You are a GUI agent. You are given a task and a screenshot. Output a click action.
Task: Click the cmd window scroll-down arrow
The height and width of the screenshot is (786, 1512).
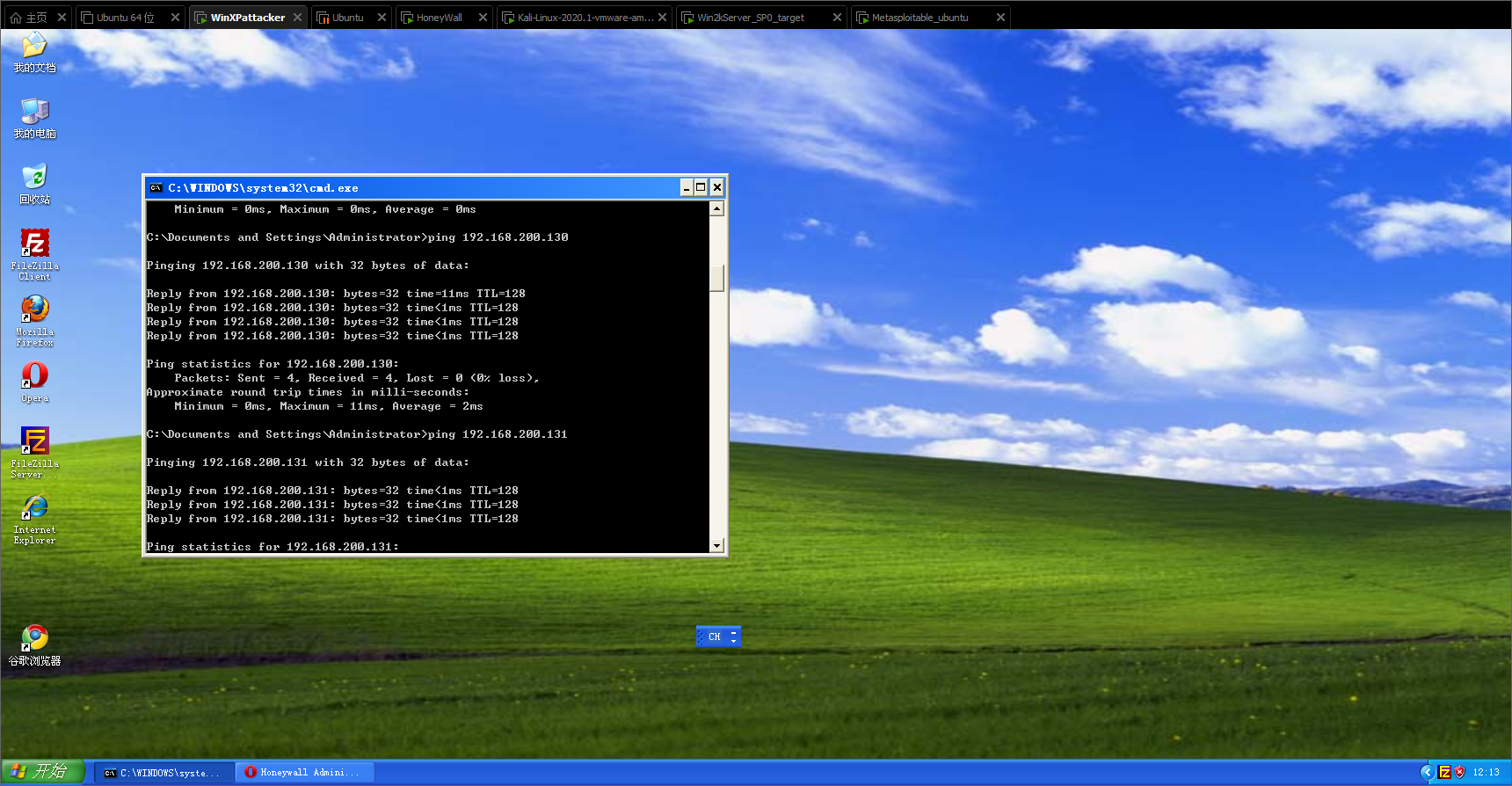716,546
